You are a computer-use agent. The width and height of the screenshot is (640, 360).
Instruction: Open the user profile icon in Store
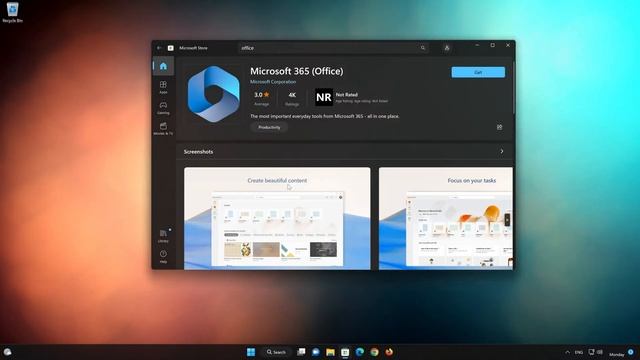(447, 48)
